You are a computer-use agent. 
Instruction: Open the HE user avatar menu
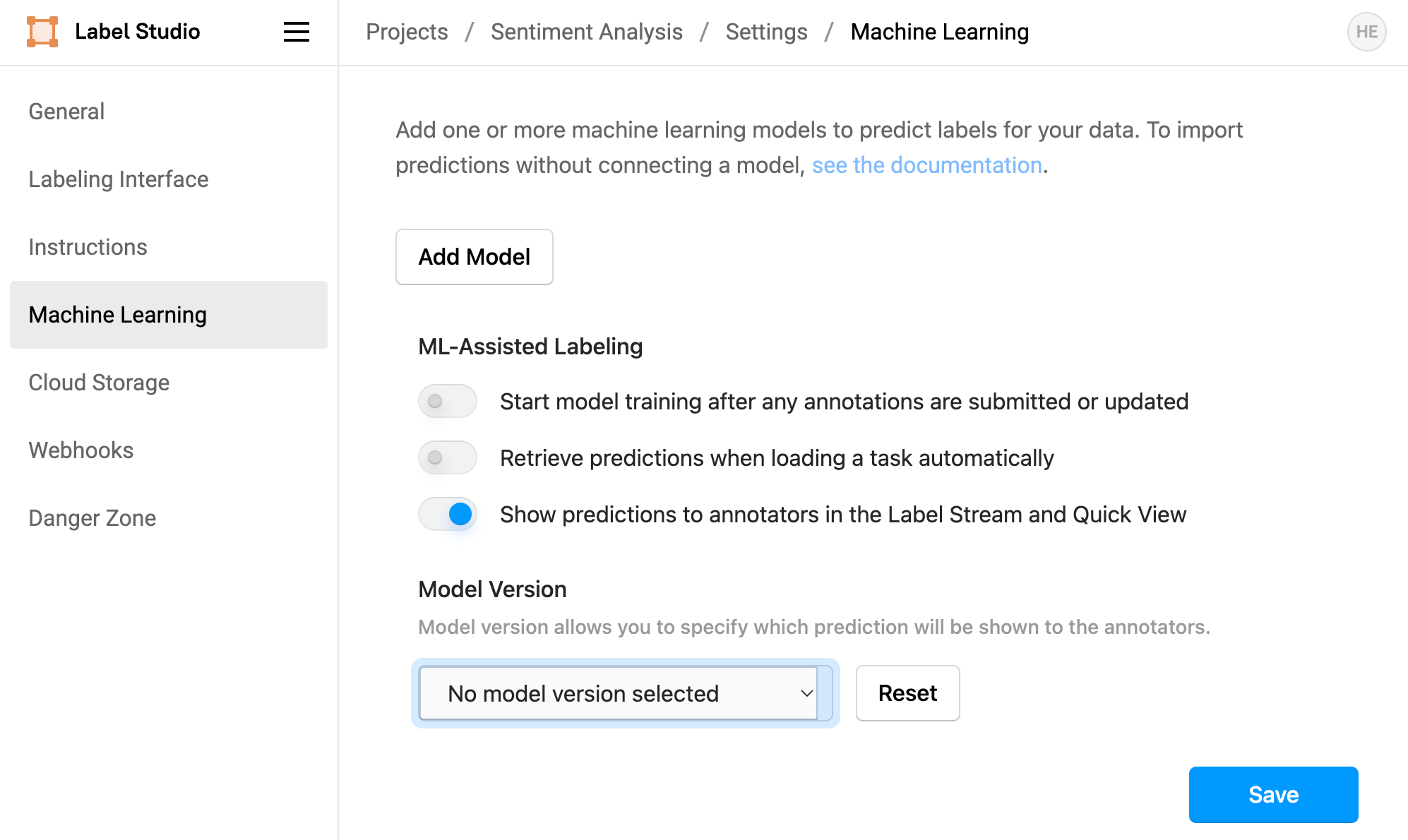1366,32
